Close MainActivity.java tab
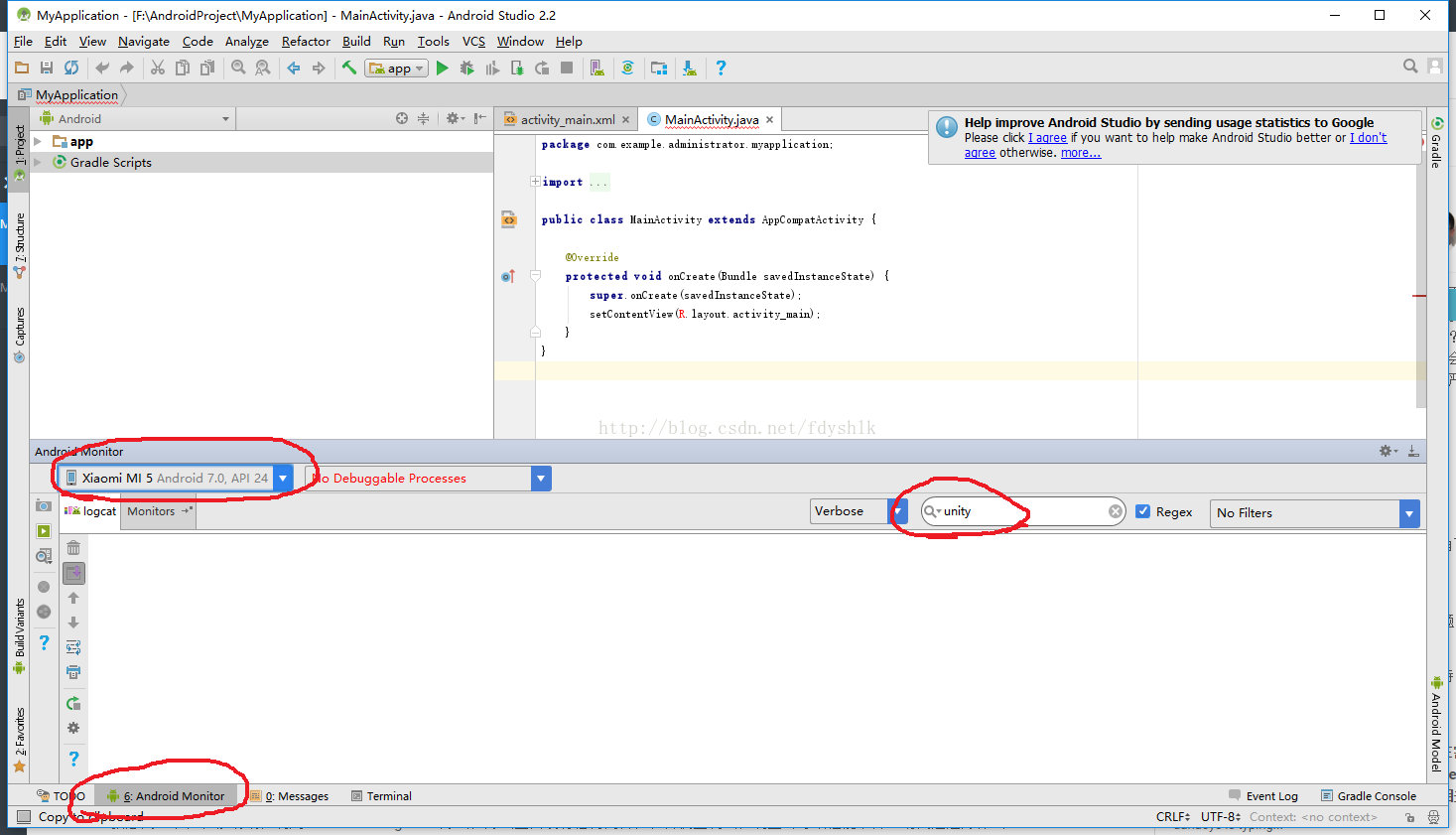 (x=769, y=119)
